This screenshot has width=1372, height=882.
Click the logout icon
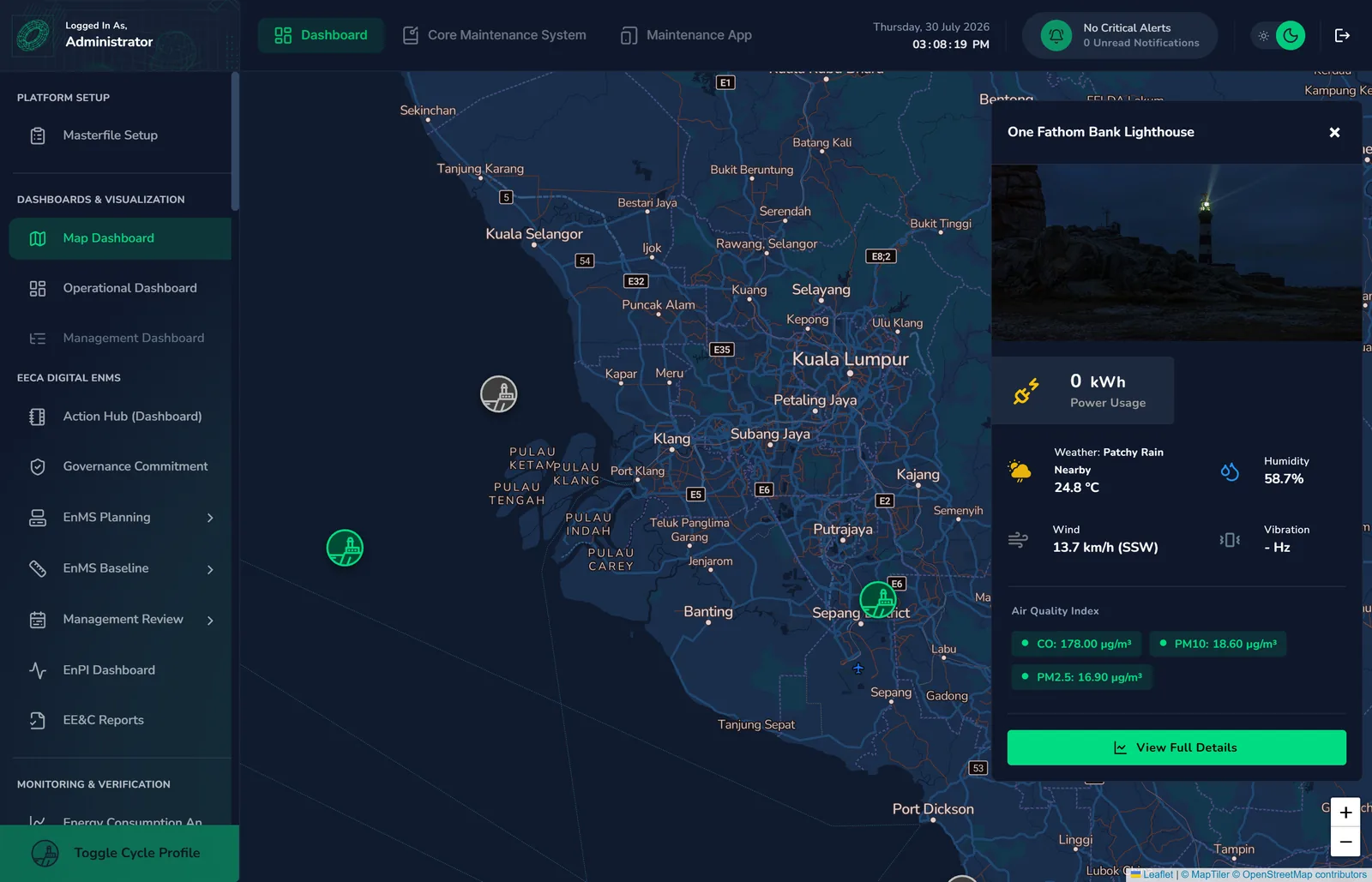(1342, 35)
